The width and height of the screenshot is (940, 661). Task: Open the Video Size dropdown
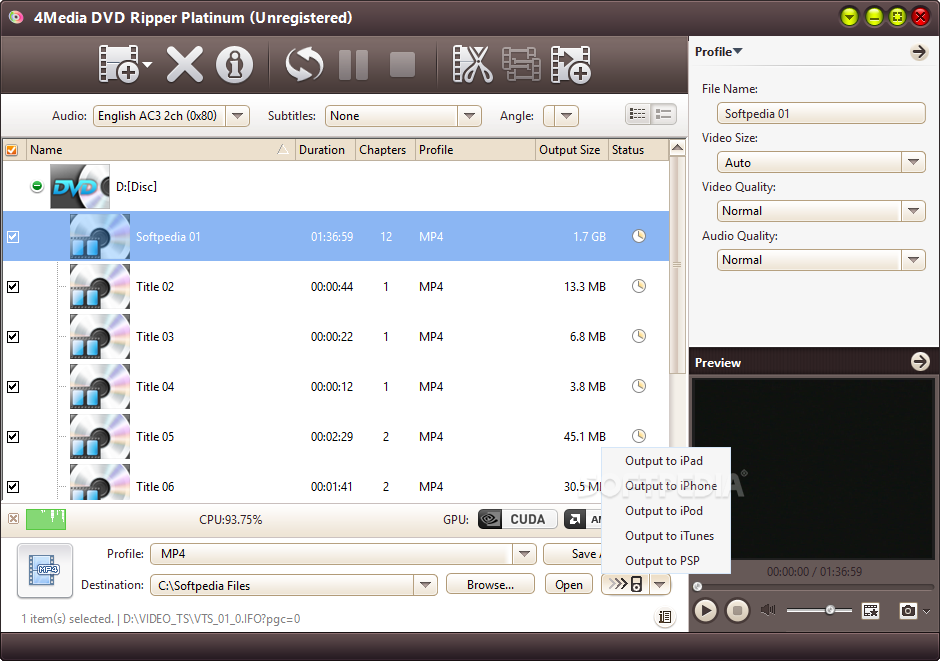(913, 162)
